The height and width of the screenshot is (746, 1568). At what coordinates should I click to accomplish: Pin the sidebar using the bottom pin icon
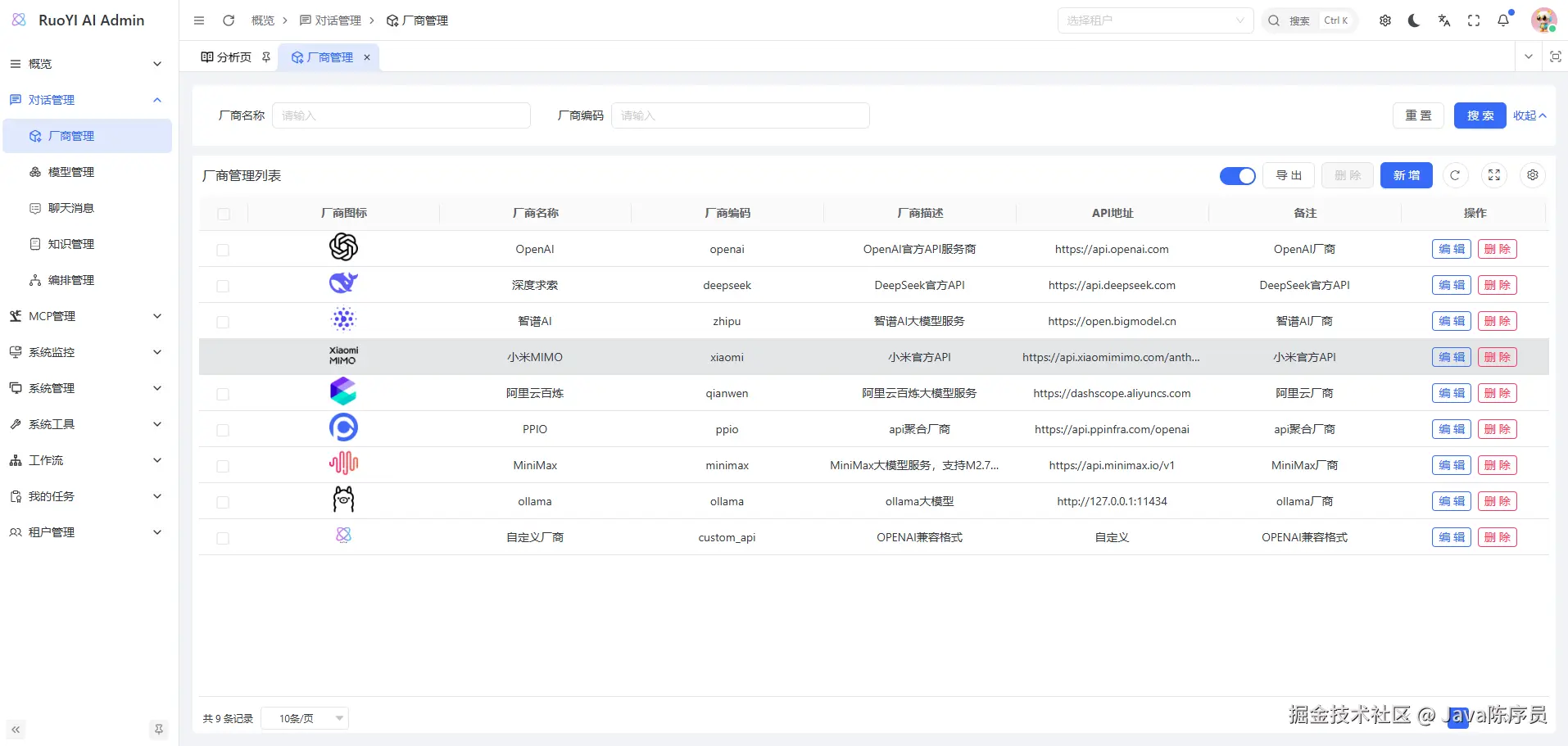point(159,730)
